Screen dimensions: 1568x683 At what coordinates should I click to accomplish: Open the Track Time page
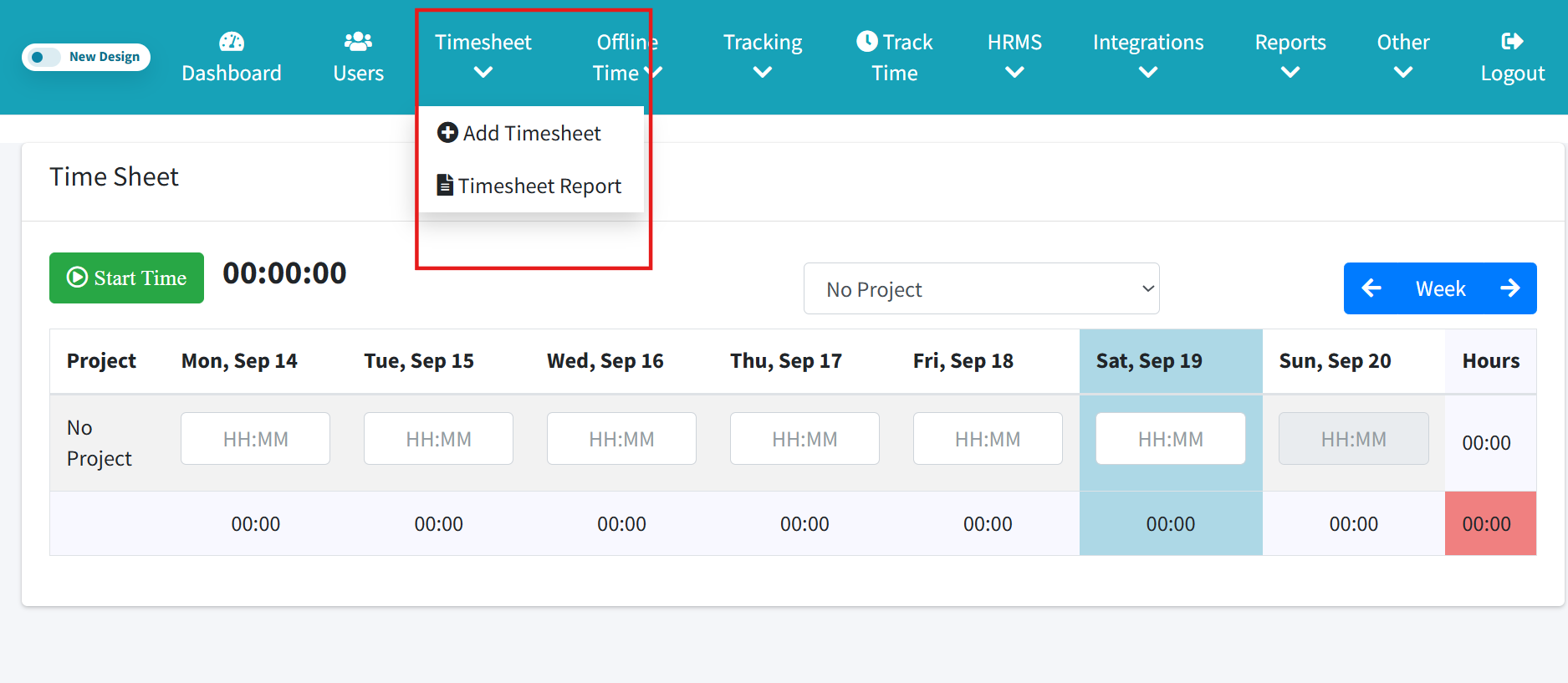(895, 57)
